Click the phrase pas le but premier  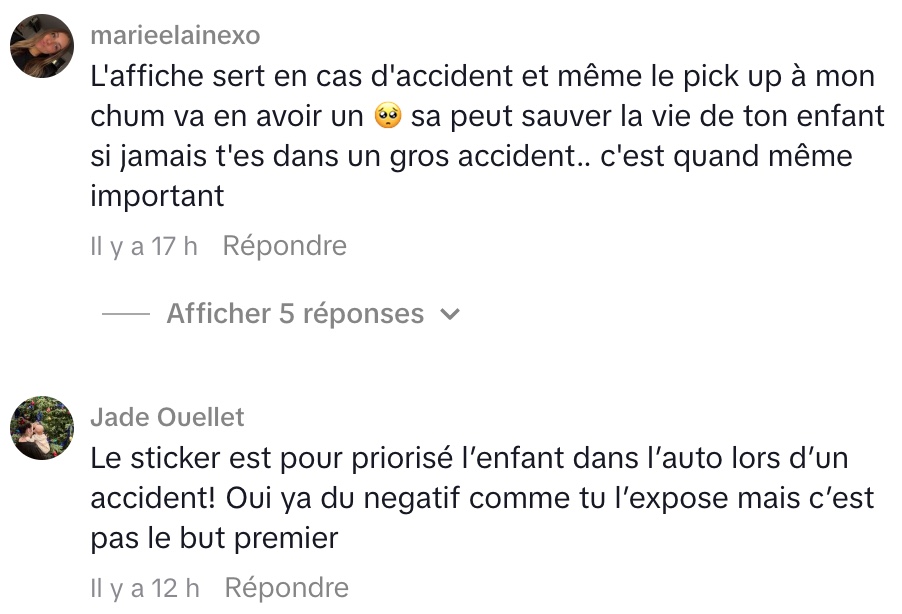(214, 539)
